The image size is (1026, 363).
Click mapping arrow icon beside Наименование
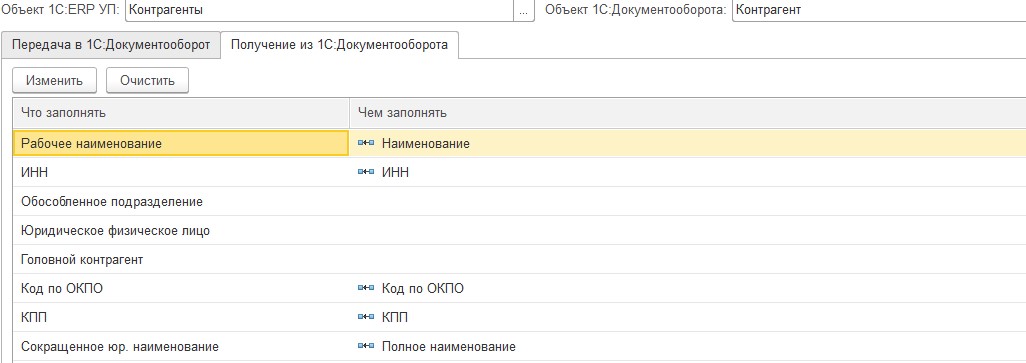click(x=366, y=143)
